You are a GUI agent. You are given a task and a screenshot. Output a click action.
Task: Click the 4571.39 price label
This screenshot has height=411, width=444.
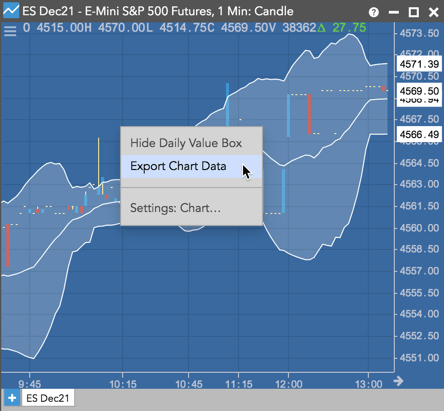click(419, 64)
